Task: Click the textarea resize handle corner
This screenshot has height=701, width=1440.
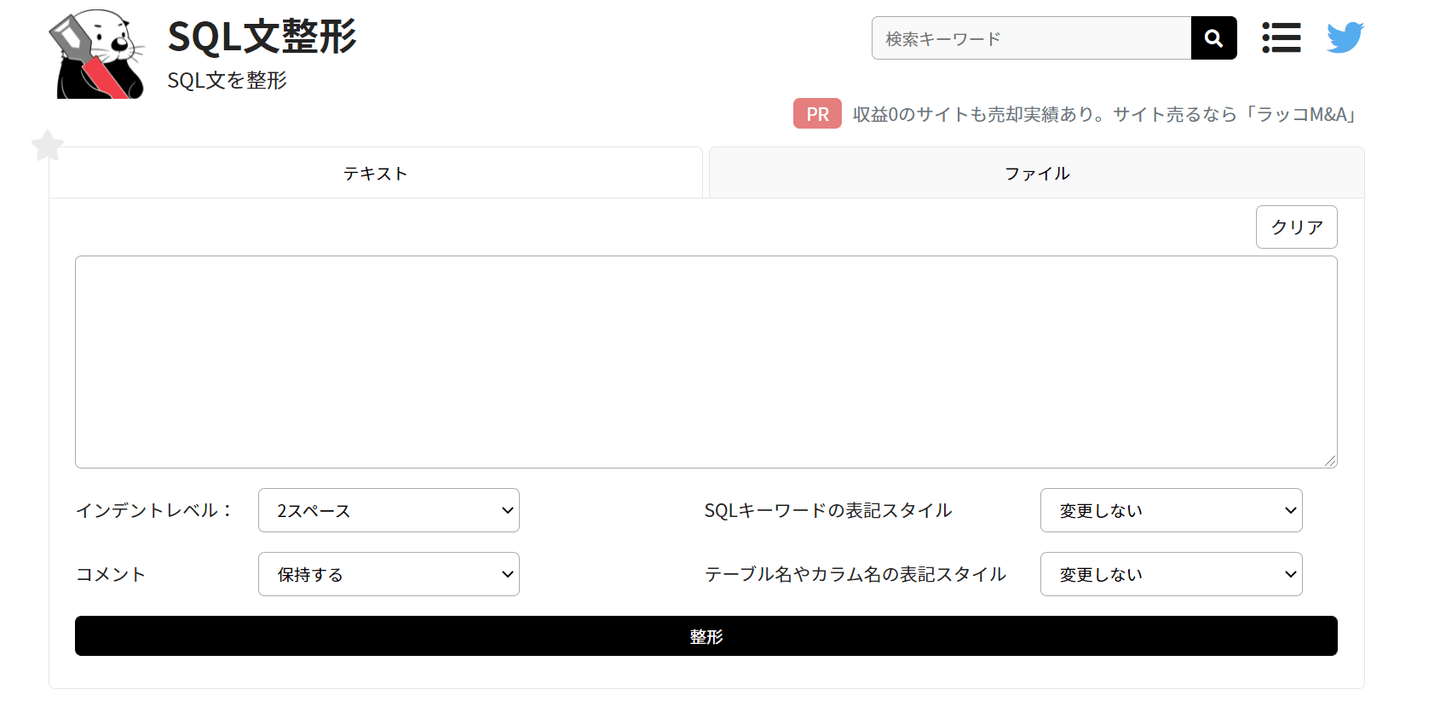Action: pos(1330,461)
